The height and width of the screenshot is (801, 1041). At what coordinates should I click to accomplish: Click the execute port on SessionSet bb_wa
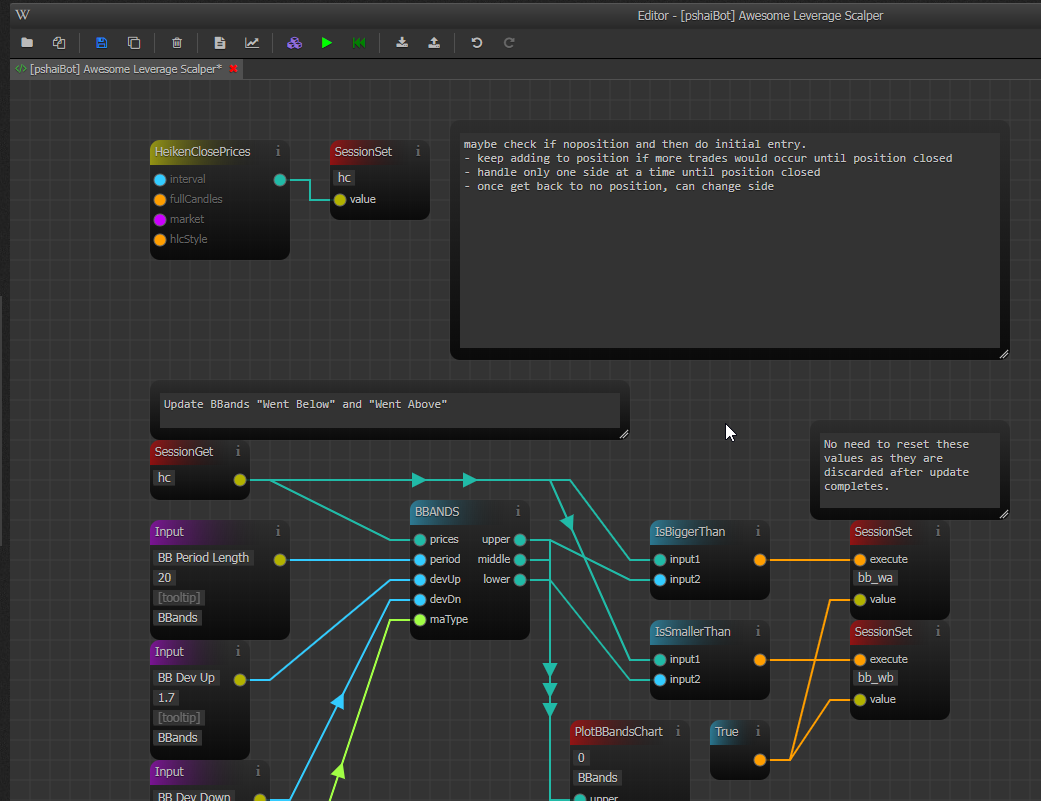coord(860,559)
